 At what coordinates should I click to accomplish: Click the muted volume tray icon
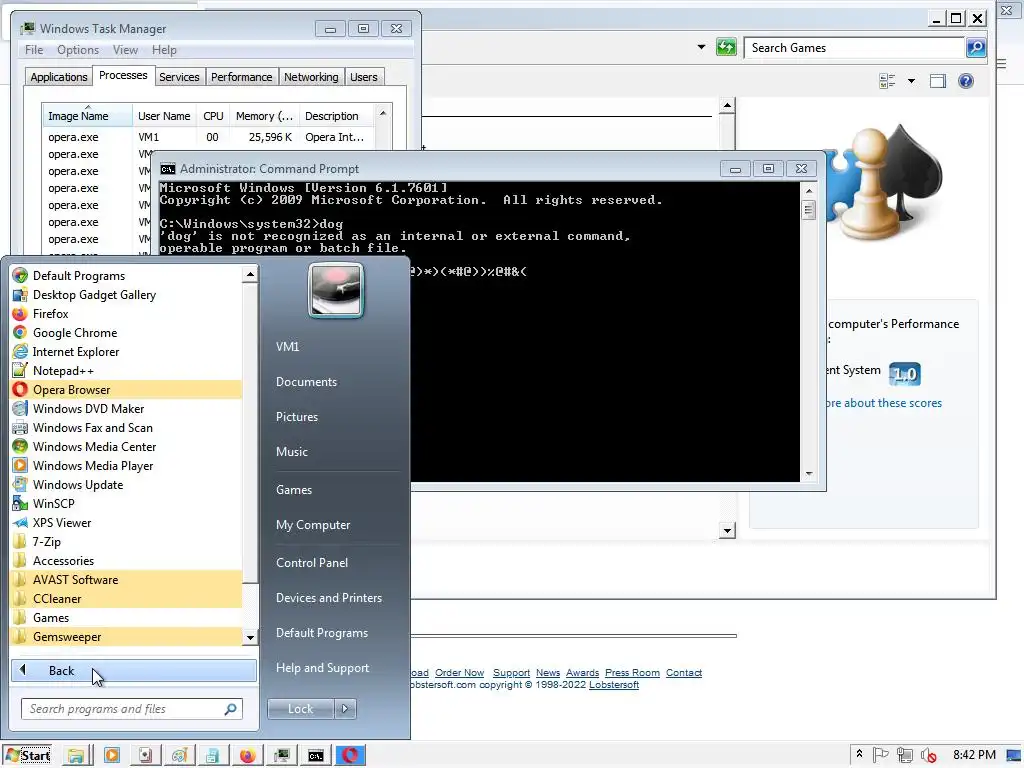(x=928, y=755)
